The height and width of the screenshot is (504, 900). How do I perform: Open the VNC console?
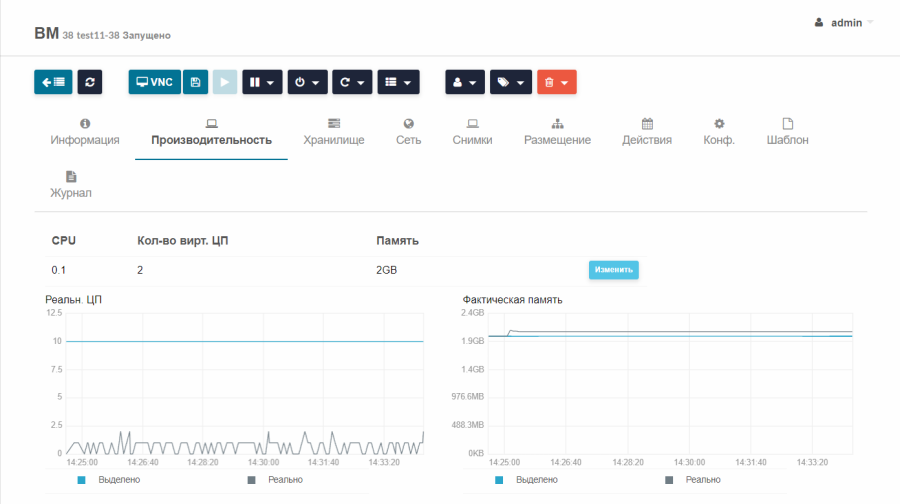[x=154, y=82]
